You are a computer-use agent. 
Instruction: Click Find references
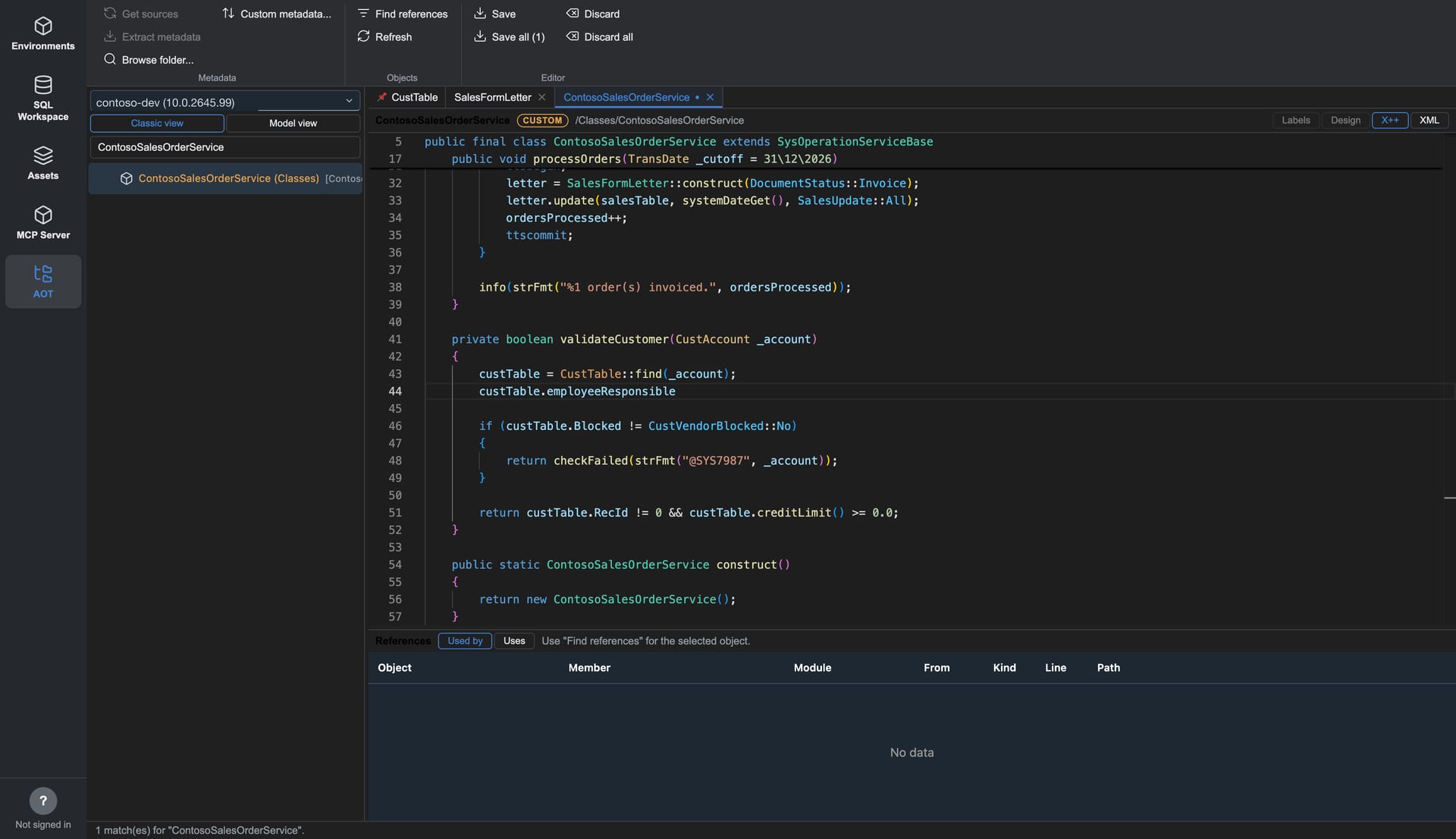[x=403, y=14]
